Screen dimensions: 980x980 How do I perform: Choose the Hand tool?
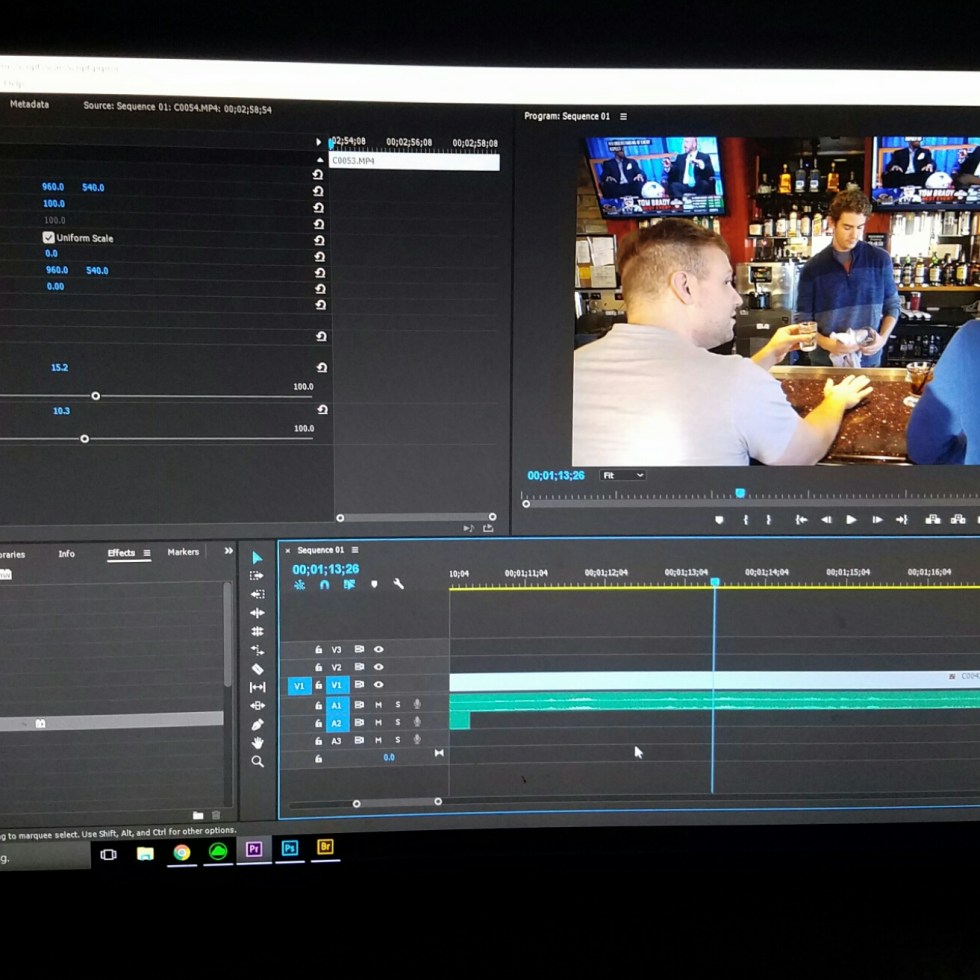tap(257, 742)
